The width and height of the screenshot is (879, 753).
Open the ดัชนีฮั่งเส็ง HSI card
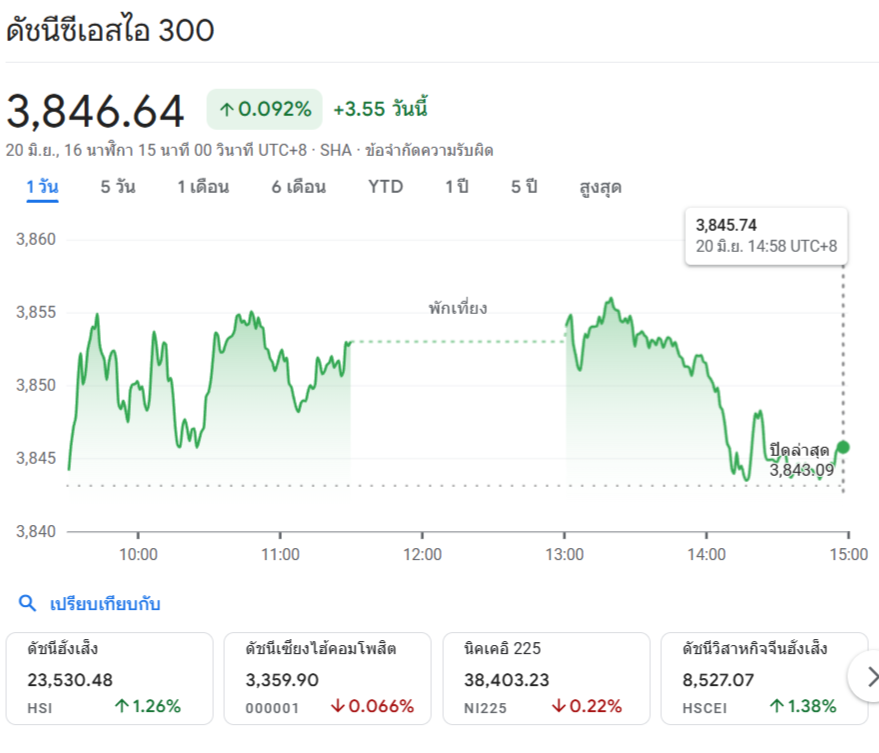[110, 678]
